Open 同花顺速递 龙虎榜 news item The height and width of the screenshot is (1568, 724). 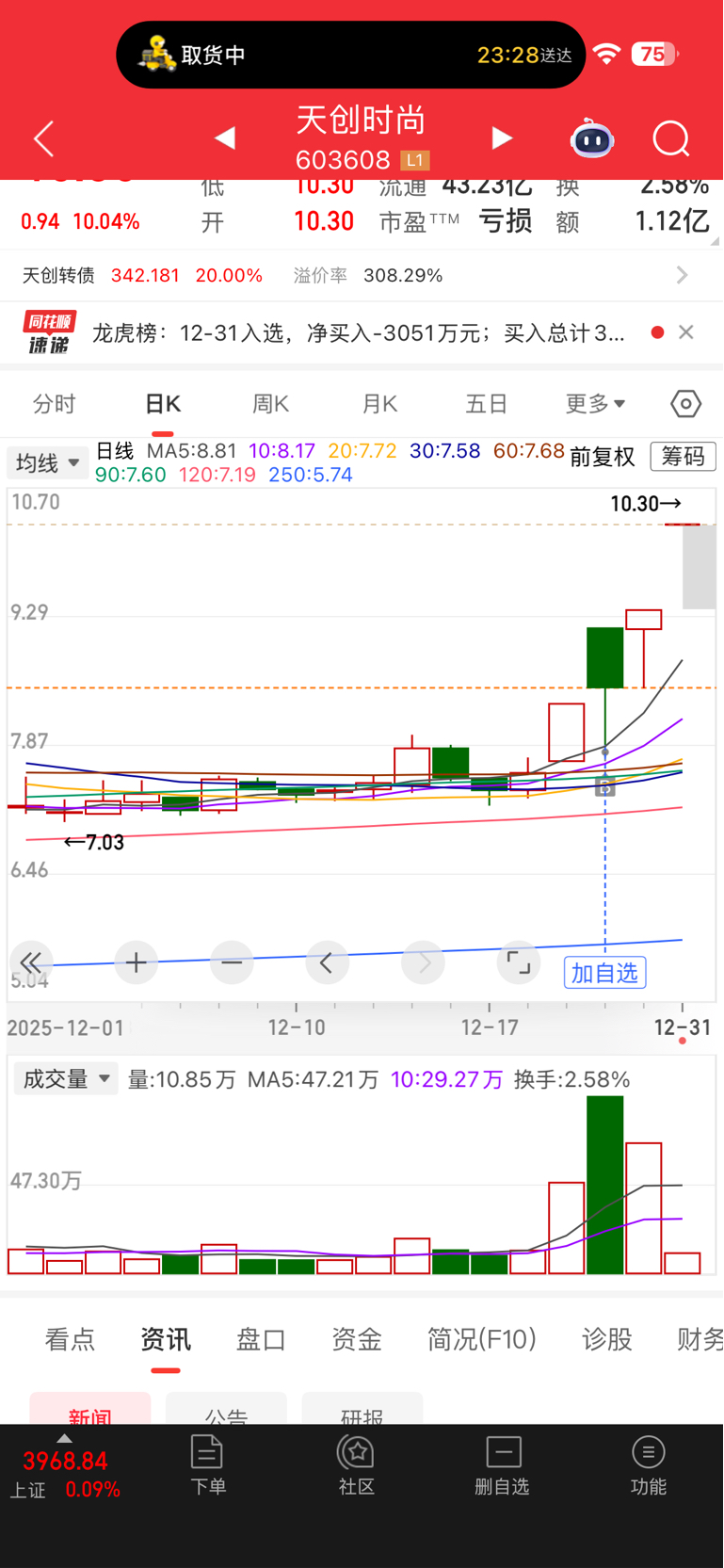pos(358,332)
